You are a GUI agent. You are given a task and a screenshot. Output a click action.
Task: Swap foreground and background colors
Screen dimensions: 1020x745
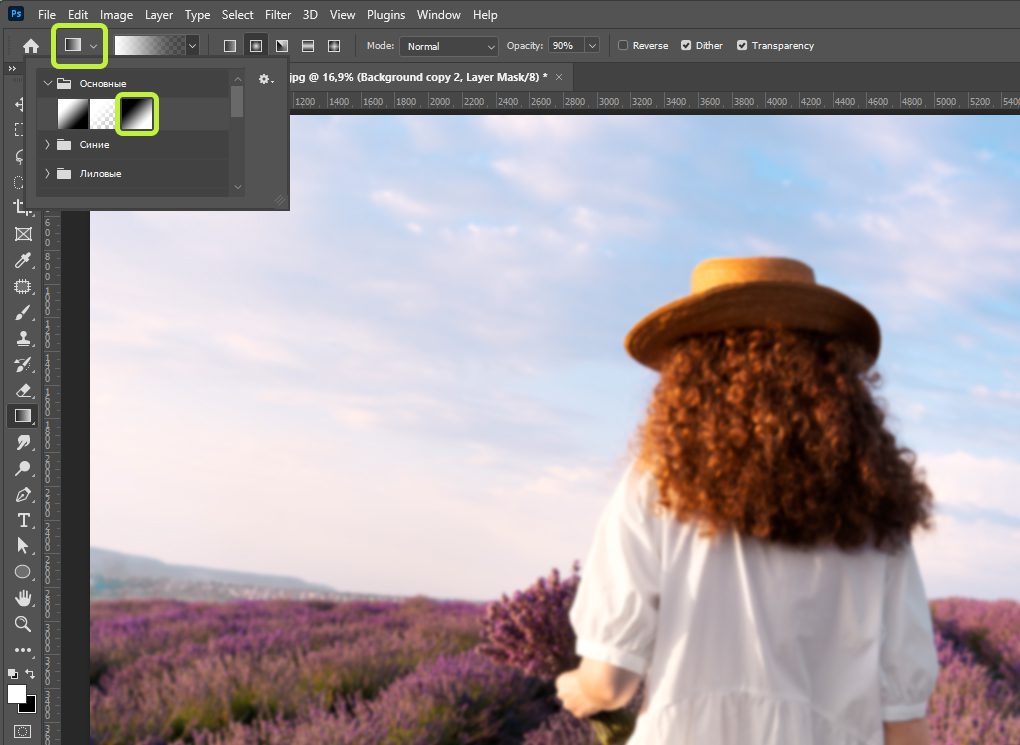(30, 673)
